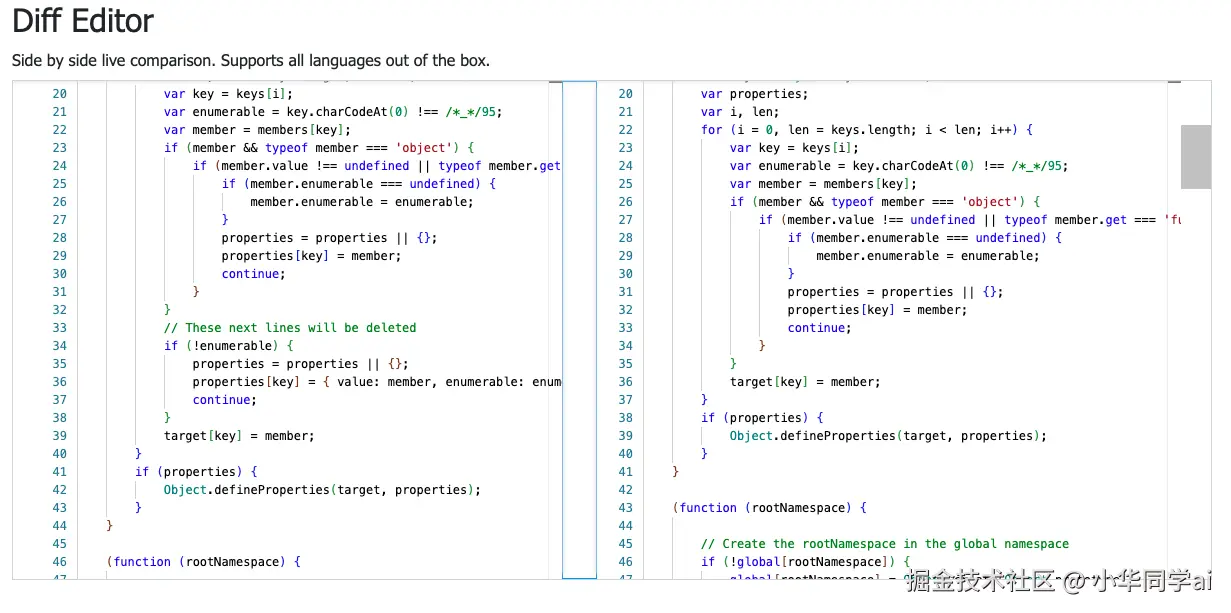This screenshot has height=613, width=1231.
Task: Click line number 43 in the modified editor gutter
Action: point(625,508)
